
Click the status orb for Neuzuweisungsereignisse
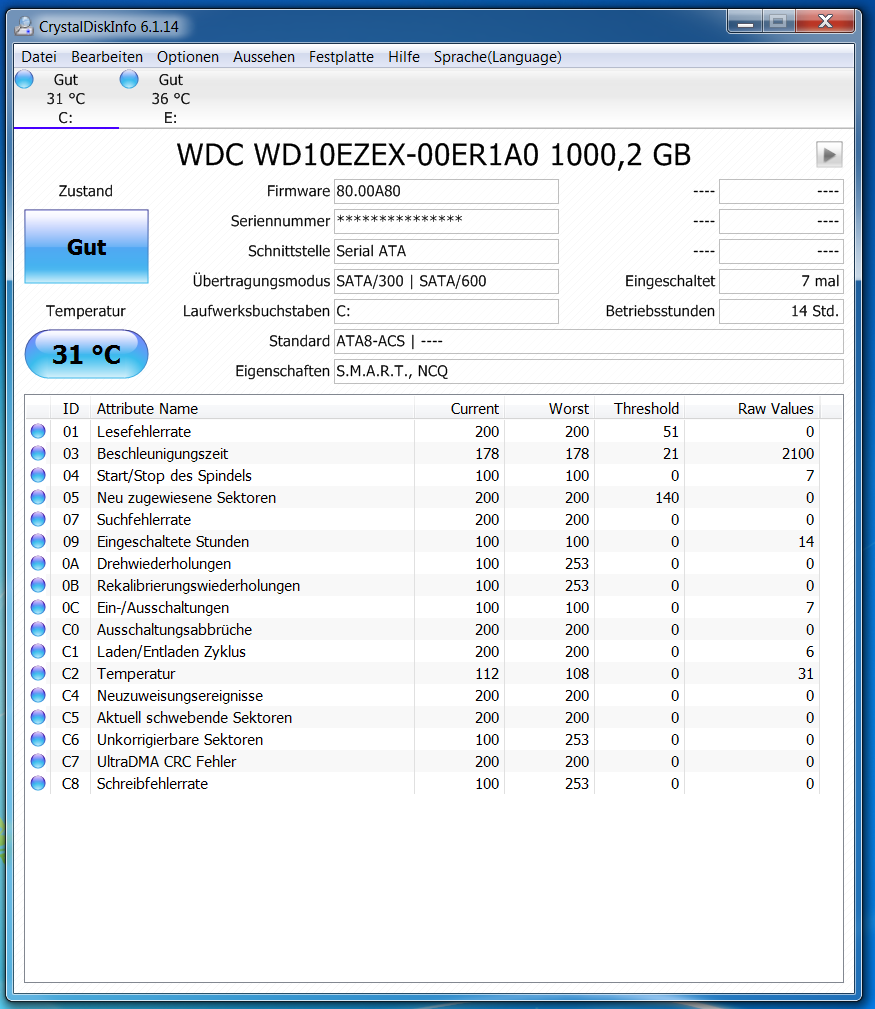[38, 695]
